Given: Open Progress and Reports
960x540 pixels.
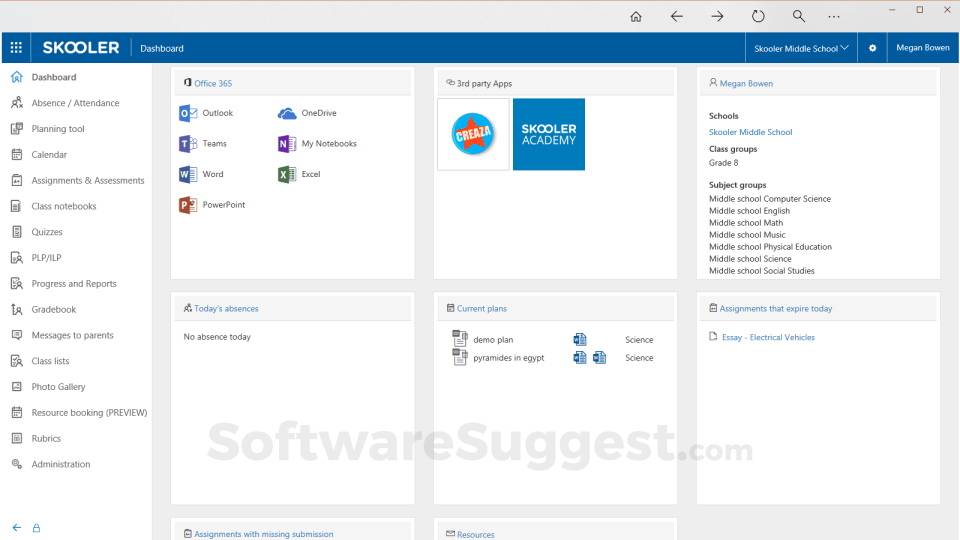Looking at the screenshot, I should [76, 283].
